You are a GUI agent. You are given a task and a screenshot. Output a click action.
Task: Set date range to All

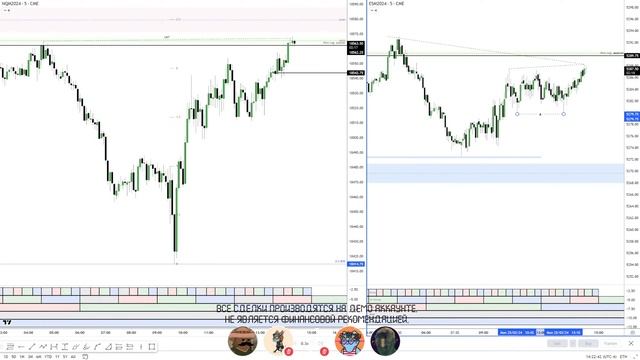73,357
